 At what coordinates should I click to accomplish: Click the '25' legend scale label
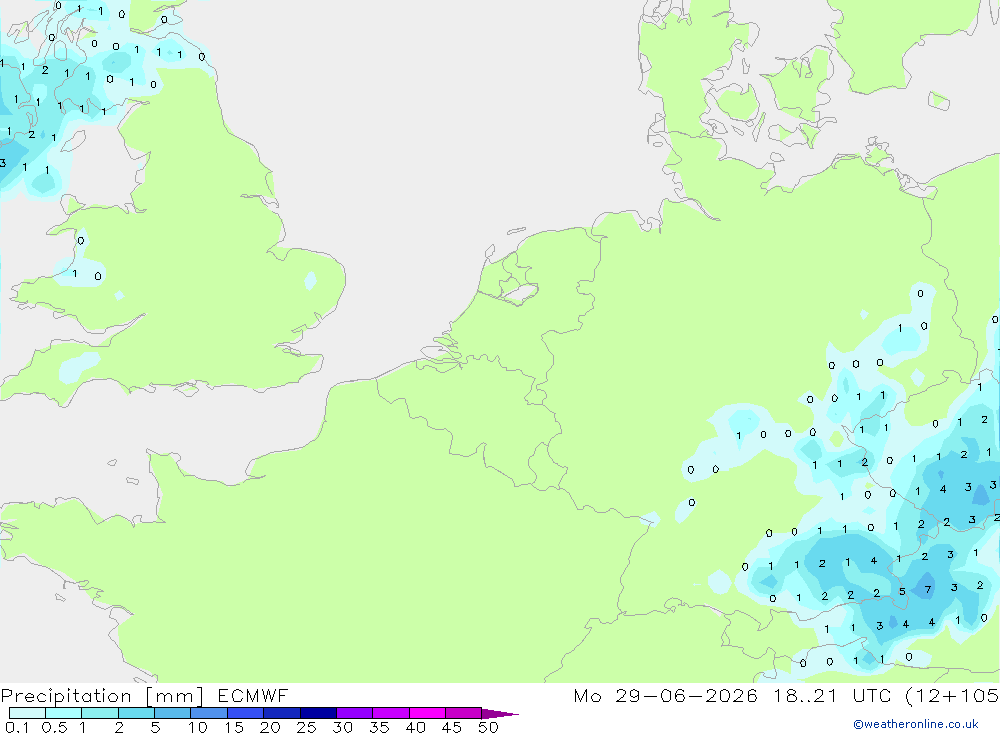[306, 727]
